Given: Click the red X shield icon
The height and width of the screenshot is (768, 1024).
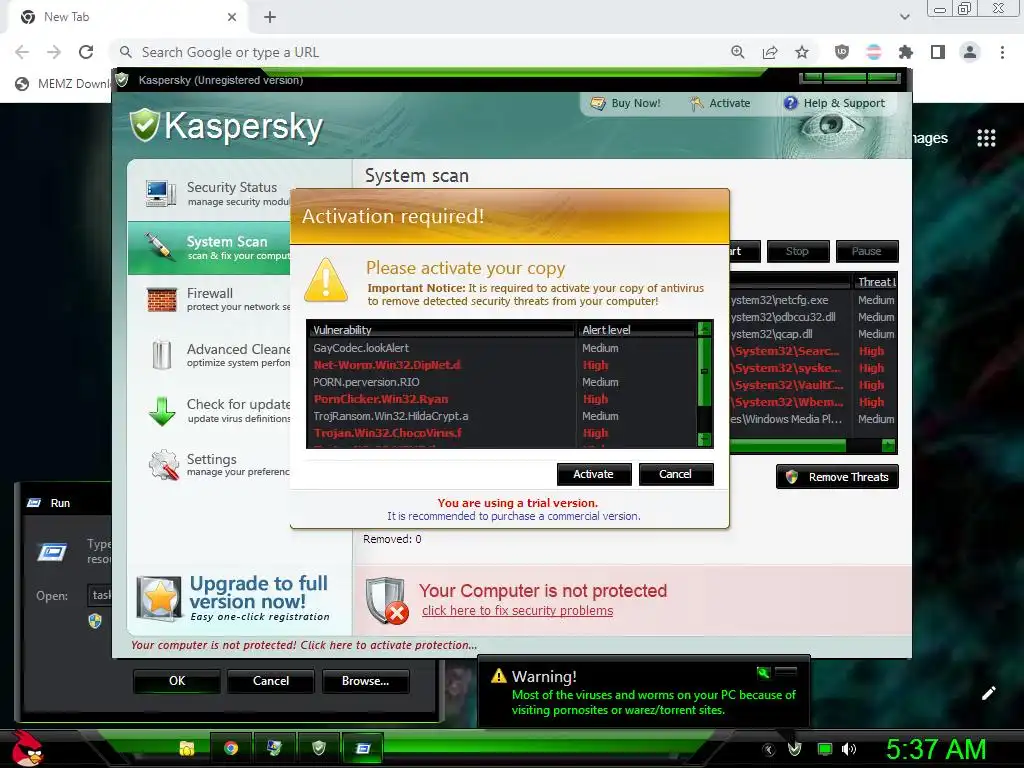Looking at the screenshot, I should click(387, 600).
